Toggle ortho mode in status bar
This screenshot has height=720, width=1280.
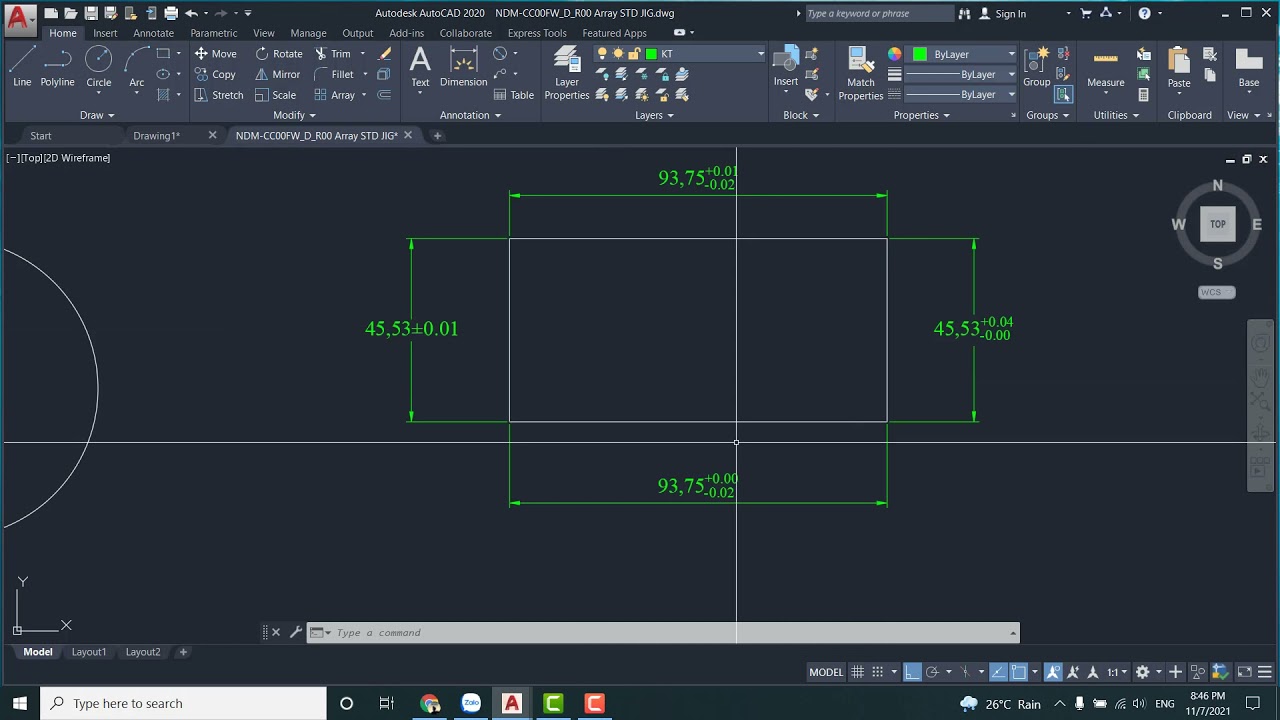click(x=912, y=672)
